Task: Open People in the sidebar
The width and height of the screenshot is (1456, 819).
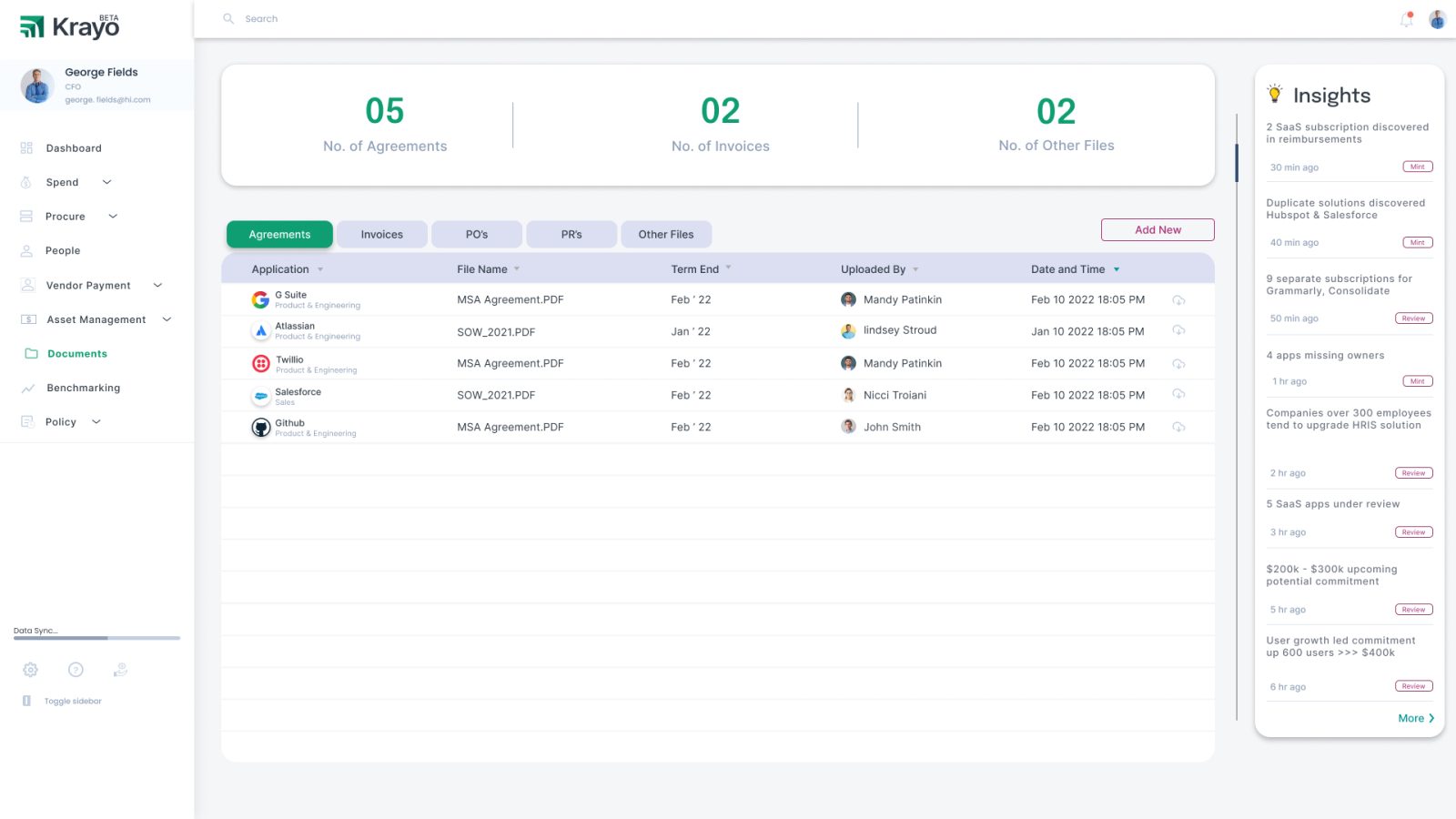Action: tap(63, 250)
